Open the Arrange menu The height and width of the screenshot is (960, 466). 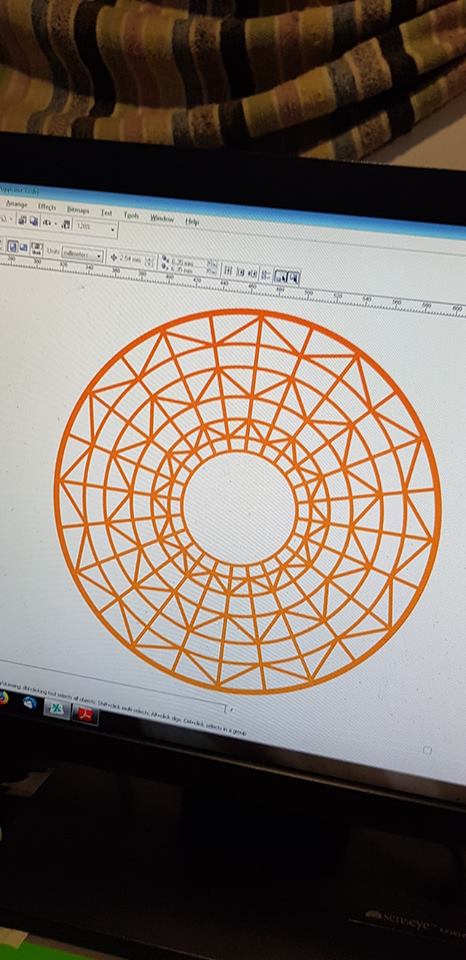[17, 203]
